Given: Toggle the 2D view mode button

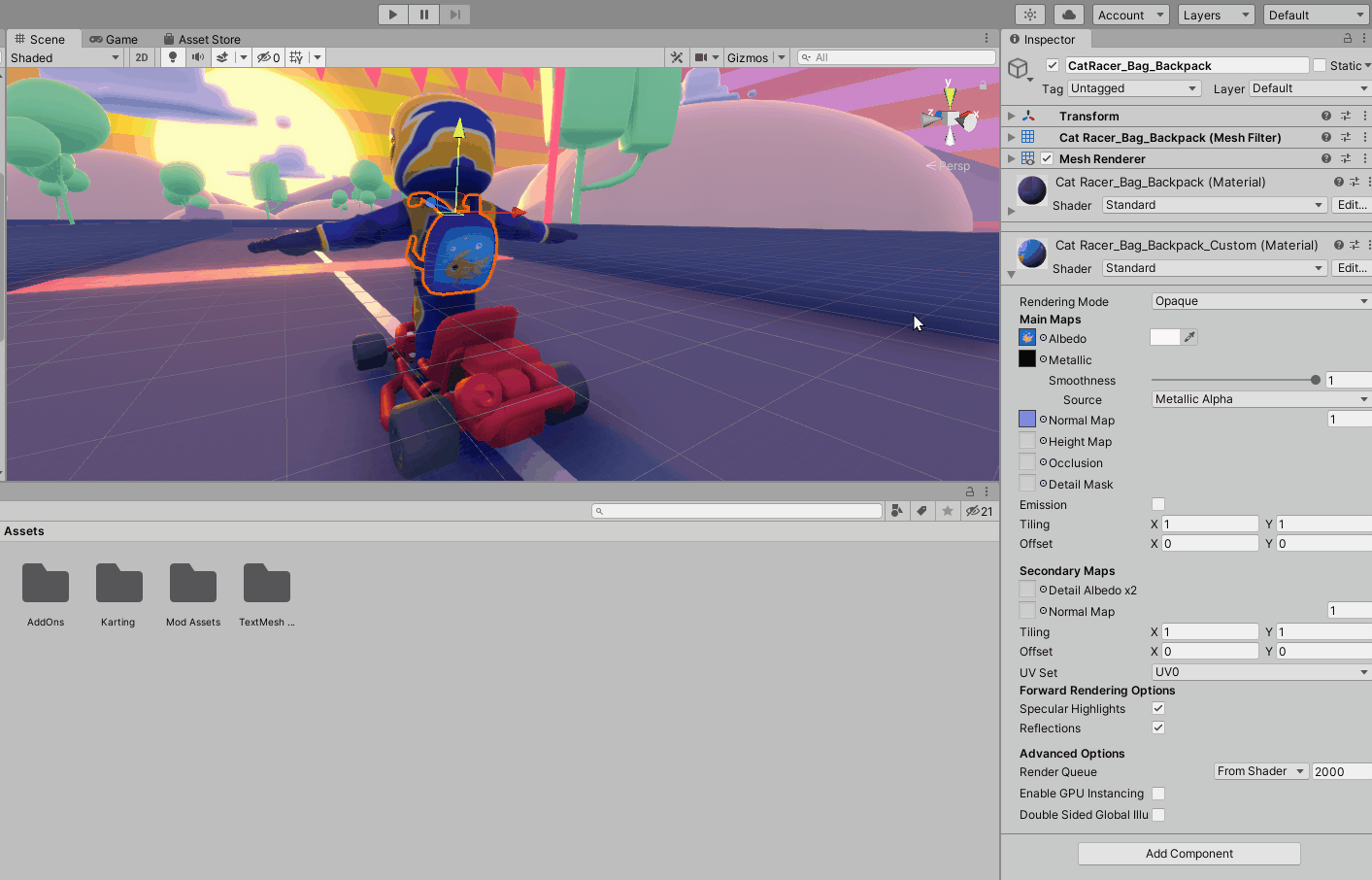Looking at the screenshot, I should click(x=142, y=57).
